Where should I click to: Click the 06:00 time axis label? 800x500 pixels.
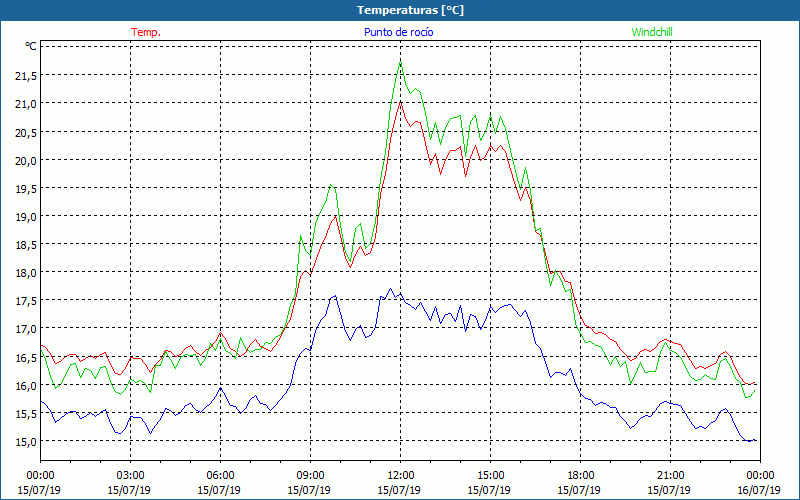220,476
